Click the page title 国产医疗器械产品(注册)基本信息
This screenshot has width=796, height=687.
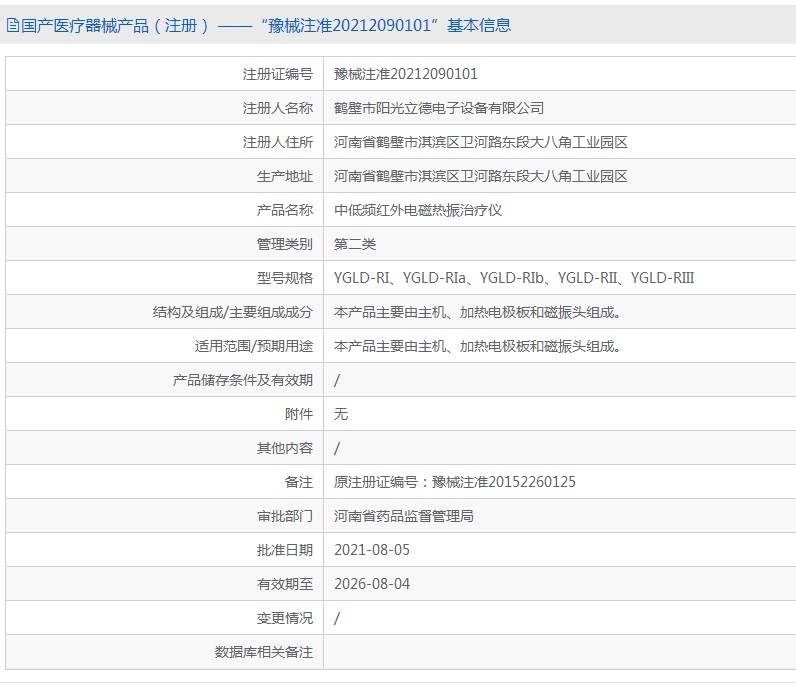tap(266, 25)
